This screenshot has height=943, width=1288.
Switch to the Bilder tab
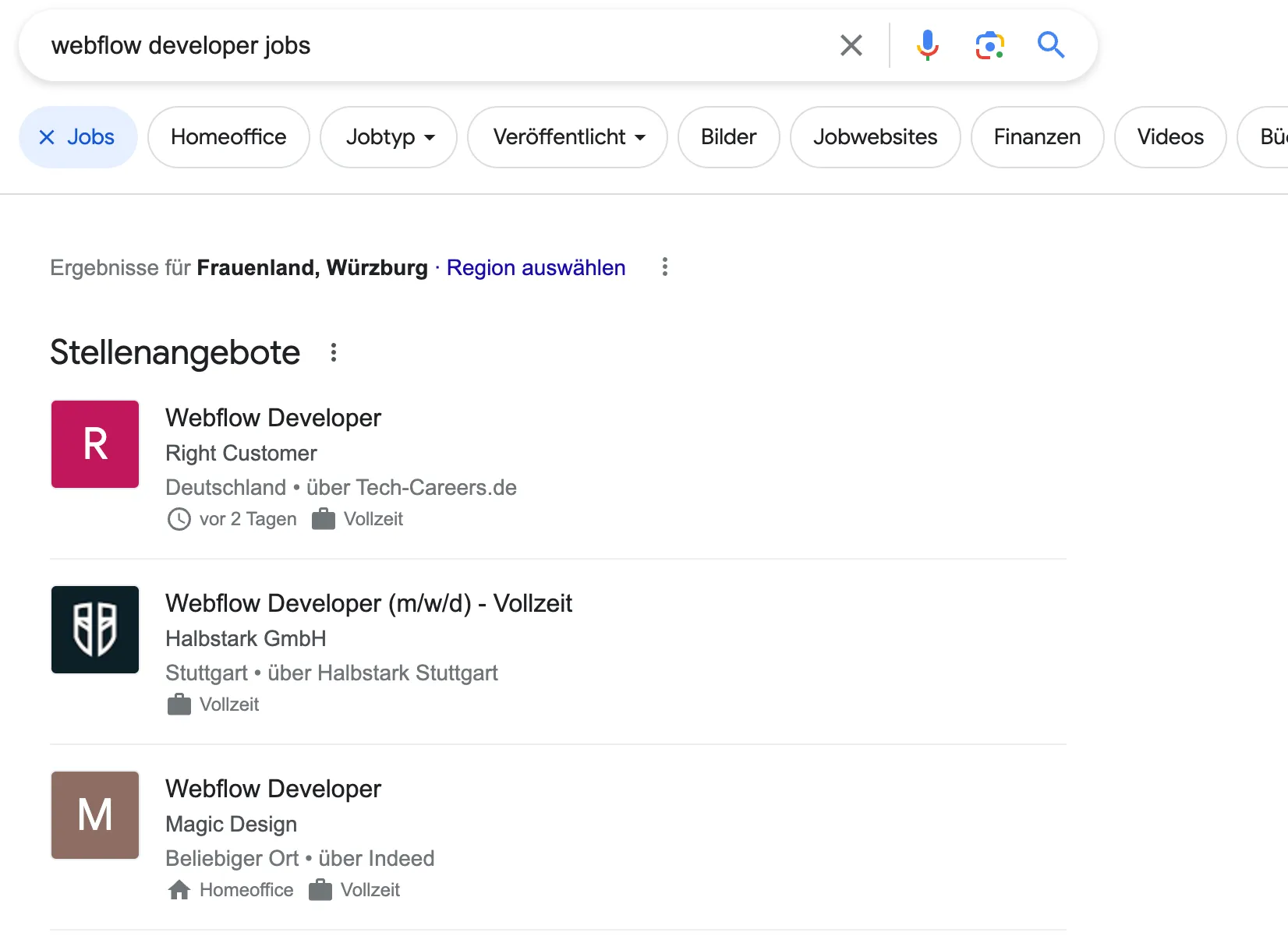[x=729, y=137]
